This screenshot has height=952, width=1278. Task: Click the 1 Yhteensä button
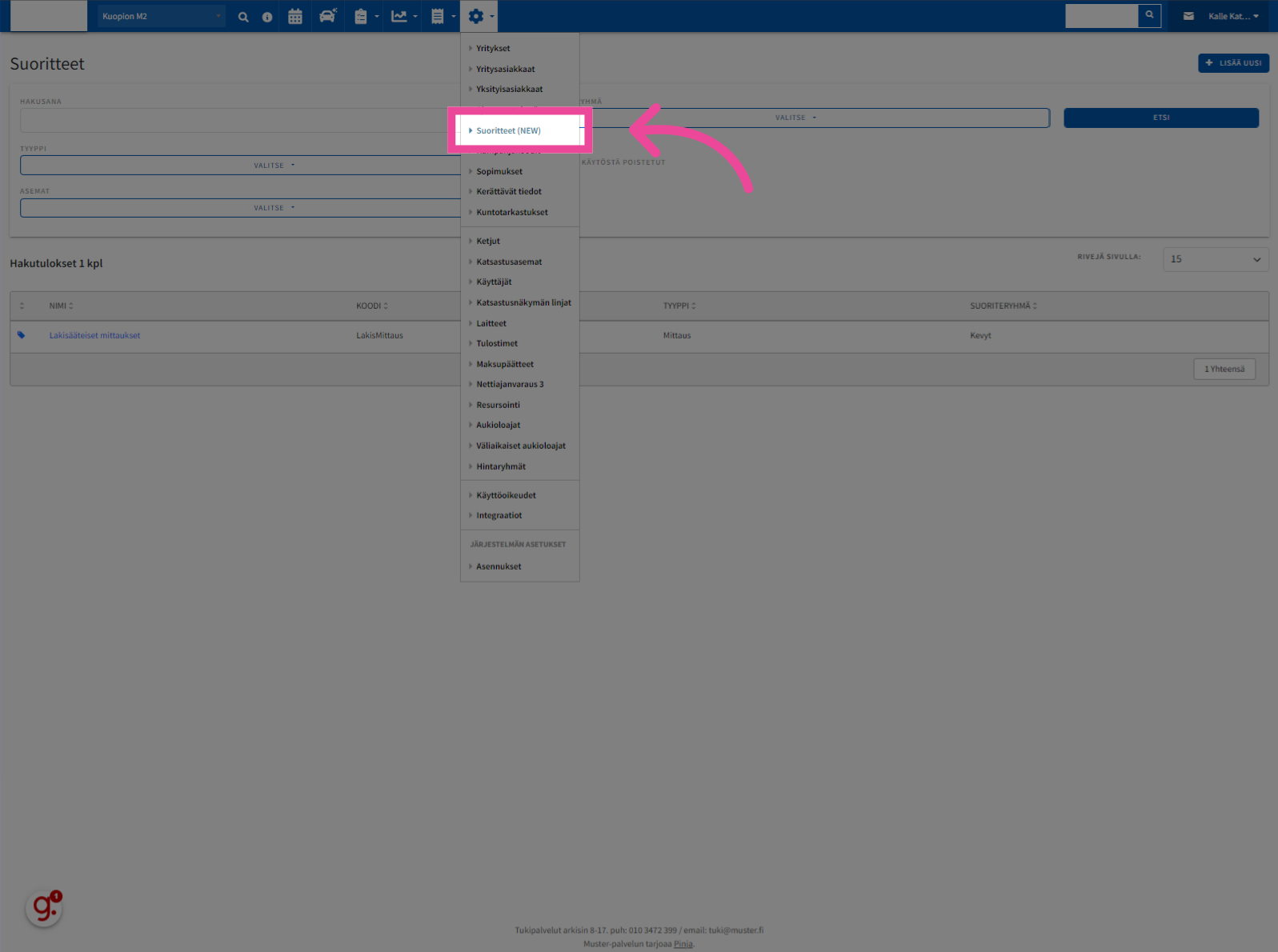[1224, 369]
